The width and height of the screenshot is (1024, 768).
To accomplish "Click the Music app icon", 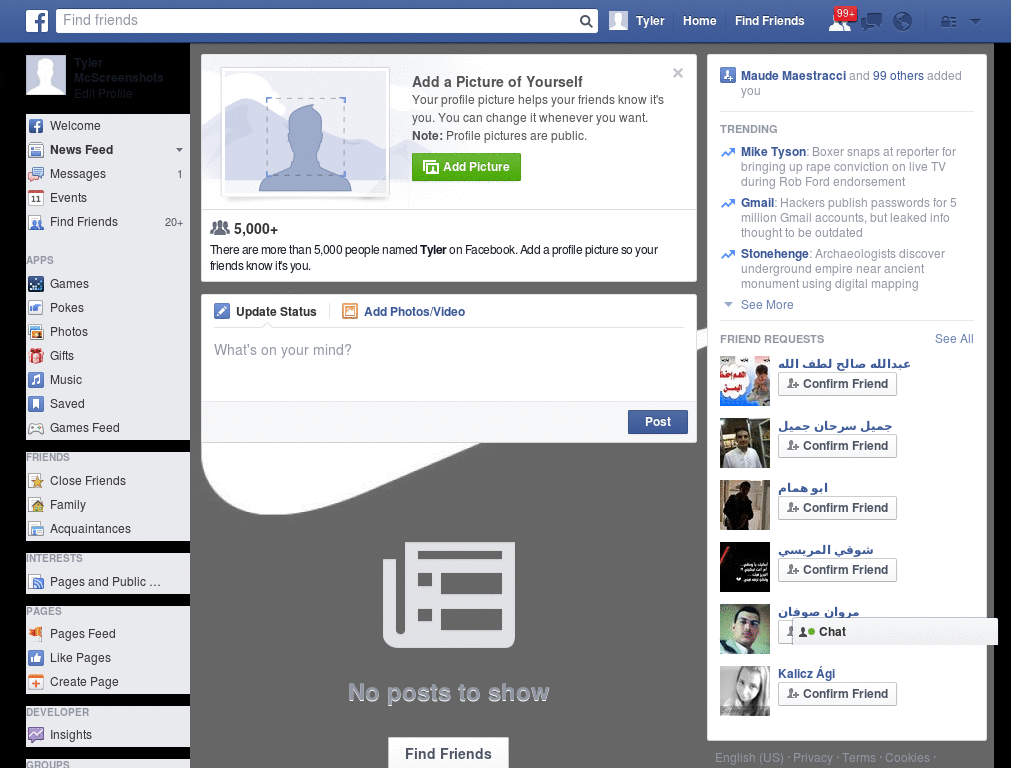I will (36, 380).
